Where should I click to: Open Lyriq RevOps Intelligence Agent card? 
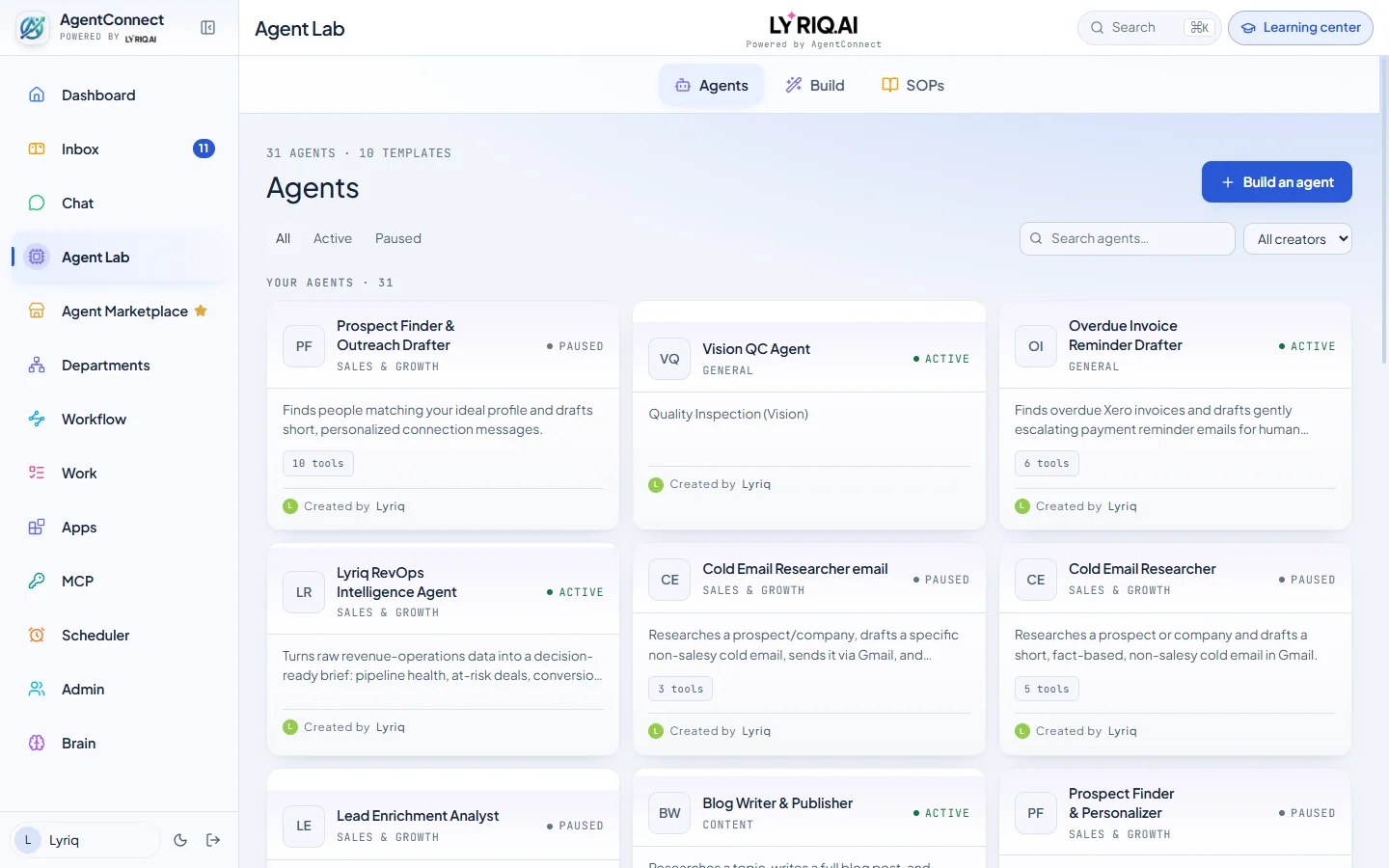click(443, 648)
